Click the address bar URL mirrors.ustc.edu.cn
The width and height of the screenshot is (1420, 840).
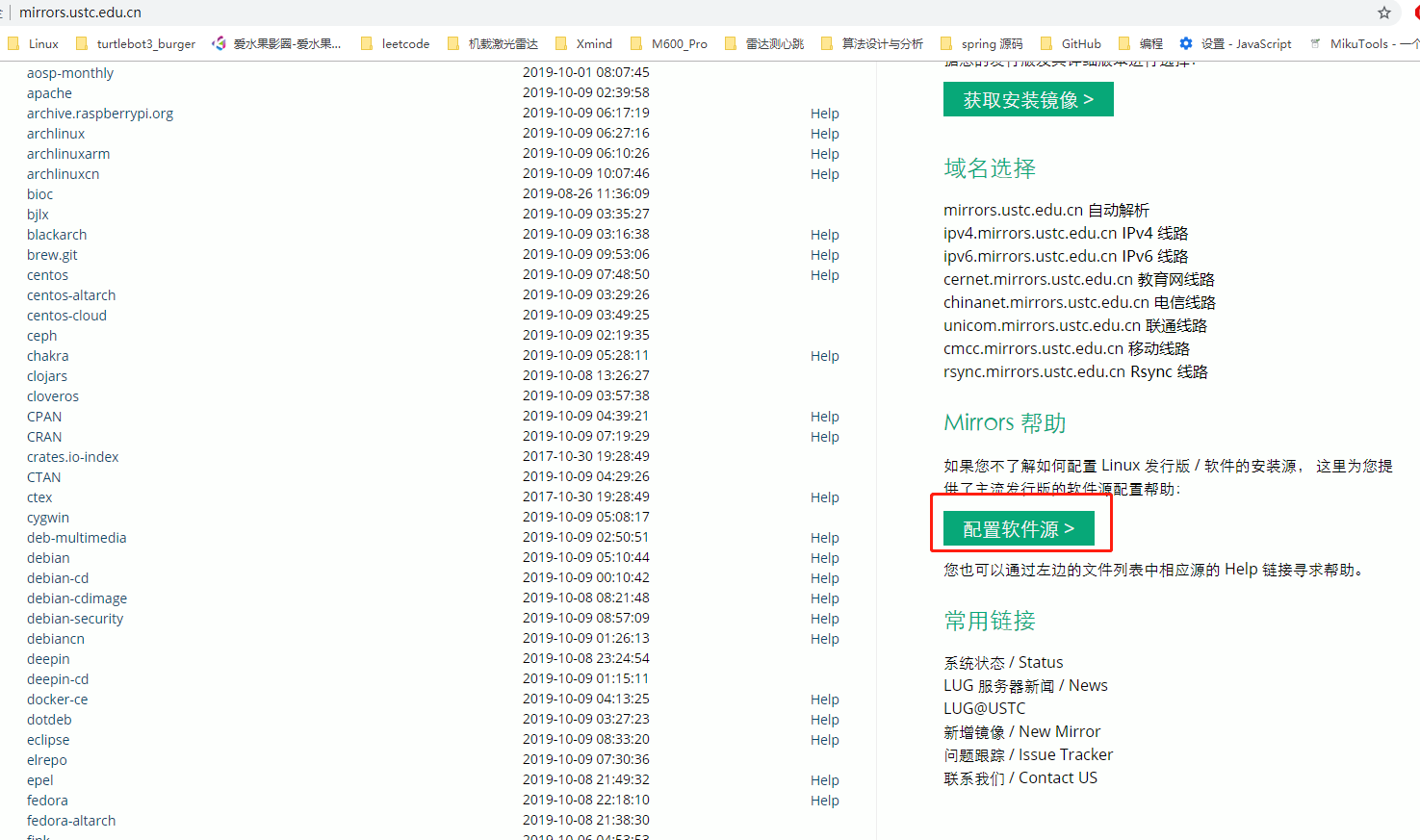click(80, 13)
